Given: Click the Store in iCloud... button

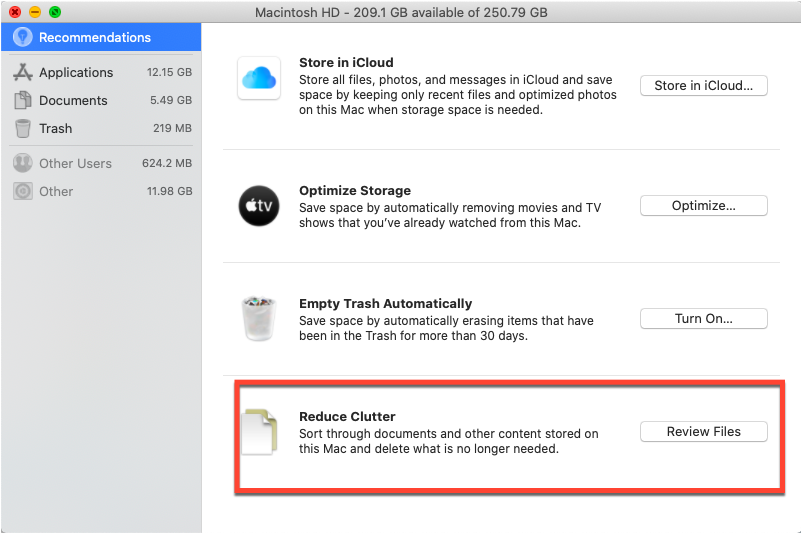Looking at the screenshot, I should point(703,85).
